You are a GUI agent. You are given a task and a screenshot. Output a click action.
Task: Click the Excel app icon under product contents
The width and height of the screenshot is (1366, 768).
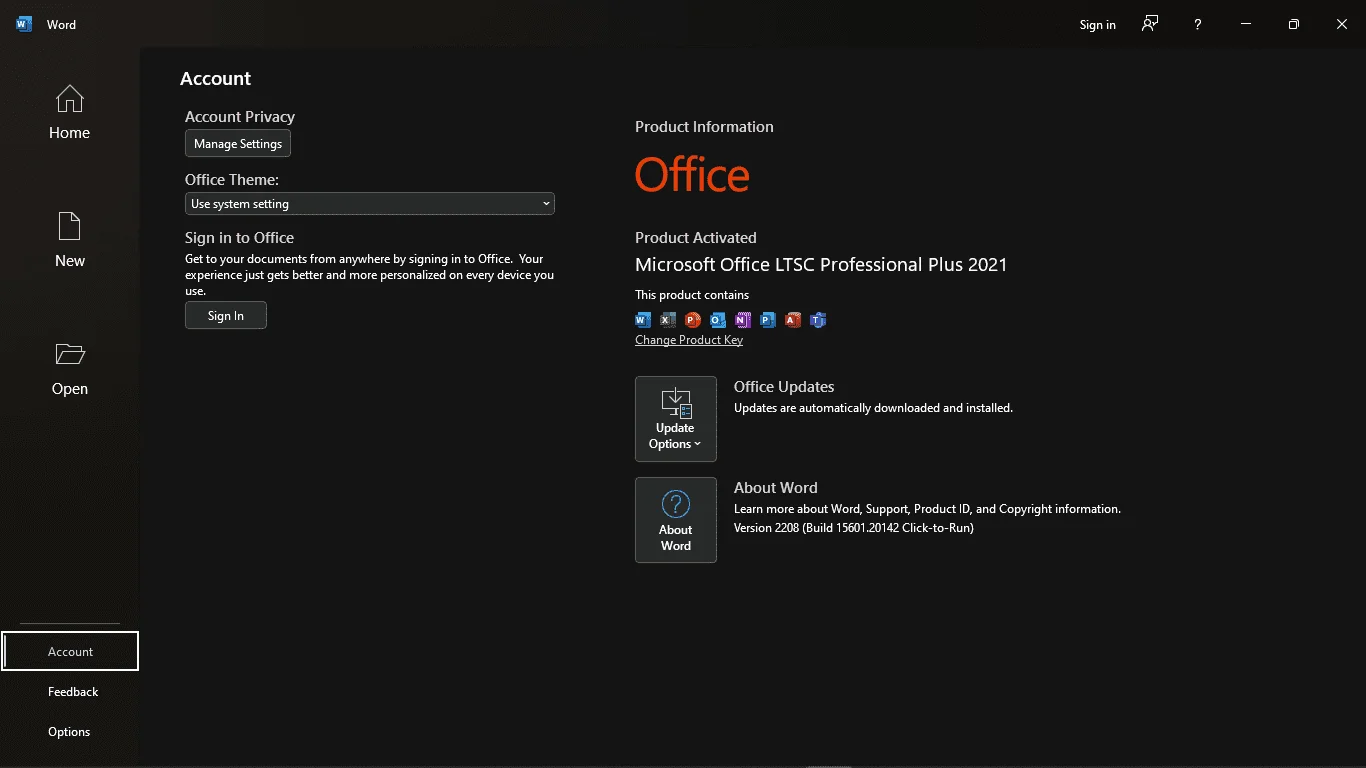click(668, 320)
